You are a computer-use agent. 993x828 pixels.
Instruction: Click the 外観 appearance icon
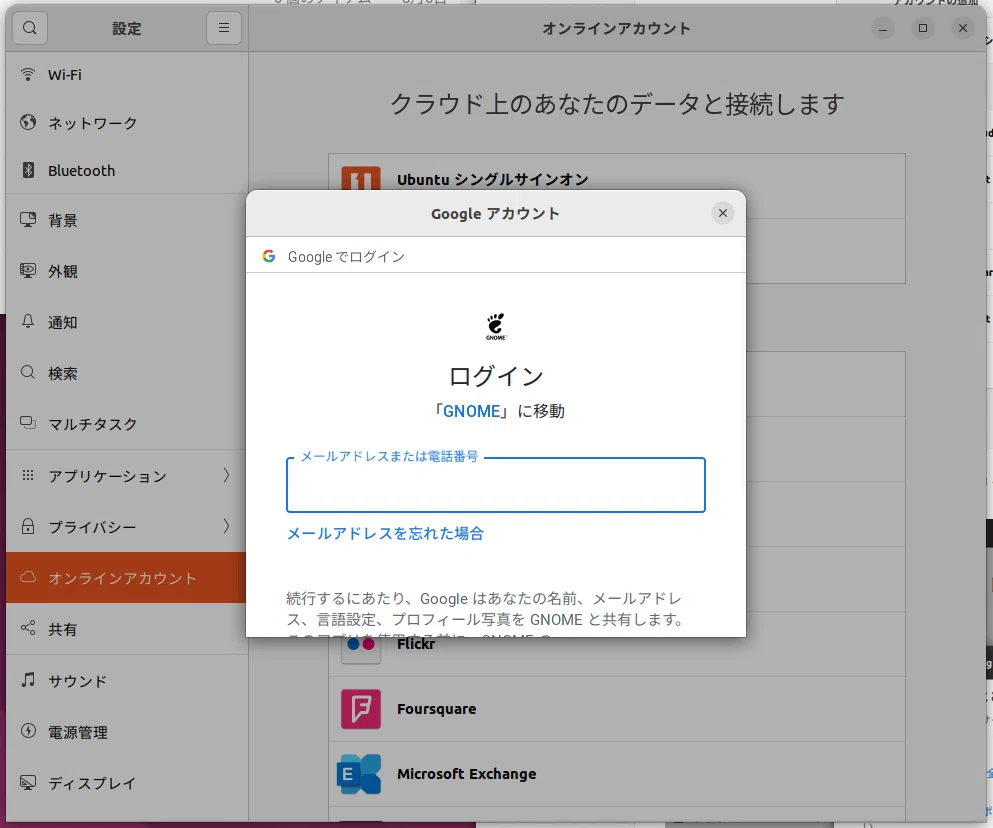pyautogui.click(x=28, y=271)
